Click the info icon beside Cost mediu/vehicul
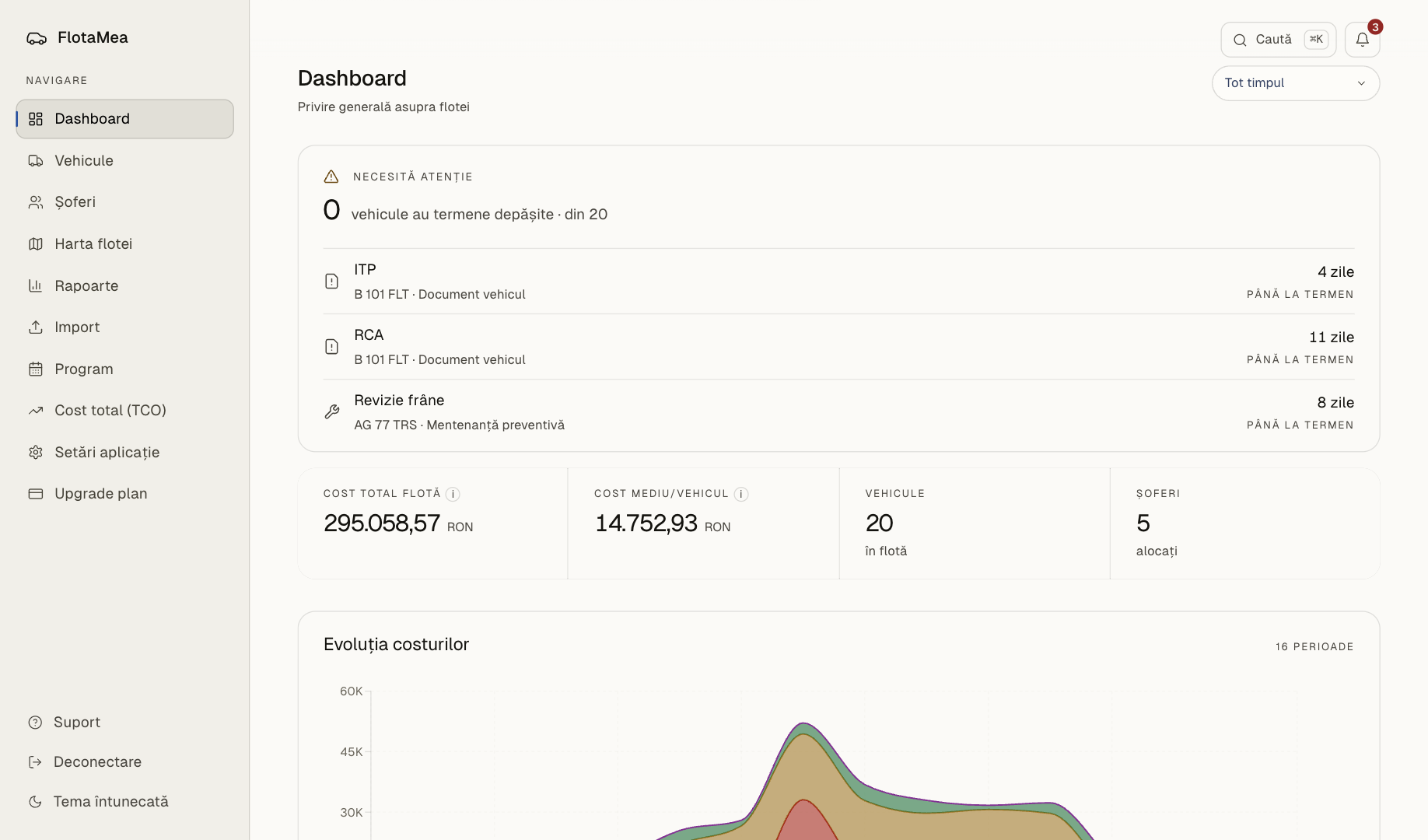The image size is (1428, 840). pos(741,494)
